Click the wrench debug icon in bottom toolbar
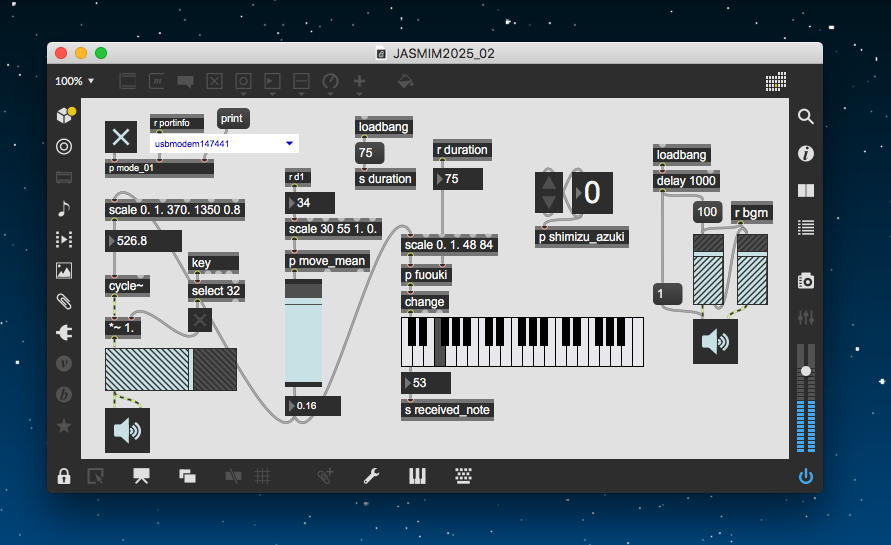891x545 pixels. tap(371, 476)
